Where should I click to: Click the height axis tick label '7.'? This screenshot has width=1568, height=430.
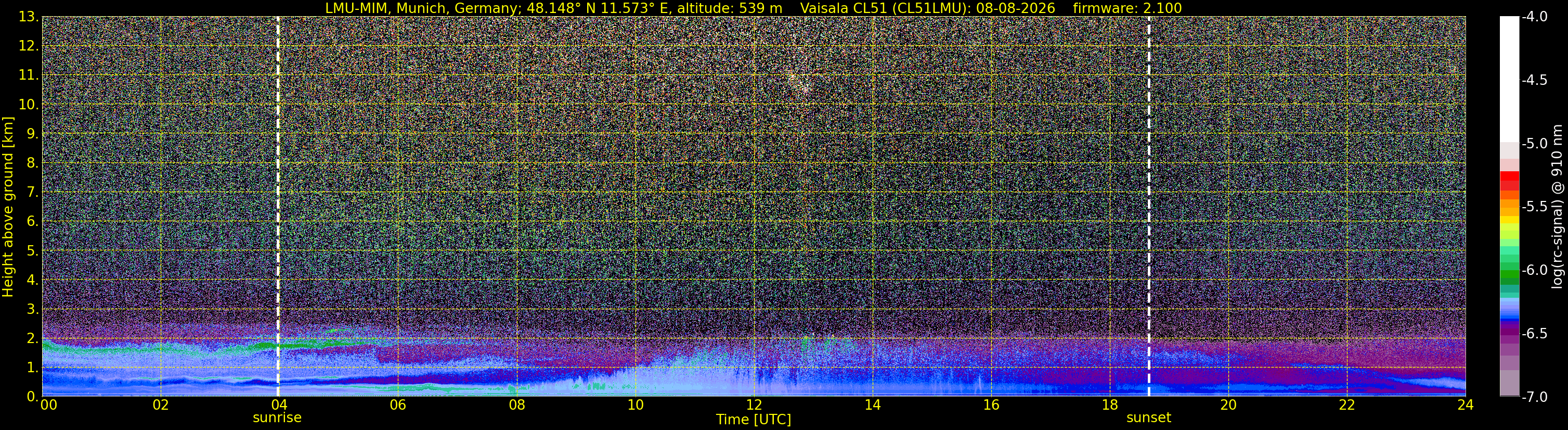coord(33,192)
